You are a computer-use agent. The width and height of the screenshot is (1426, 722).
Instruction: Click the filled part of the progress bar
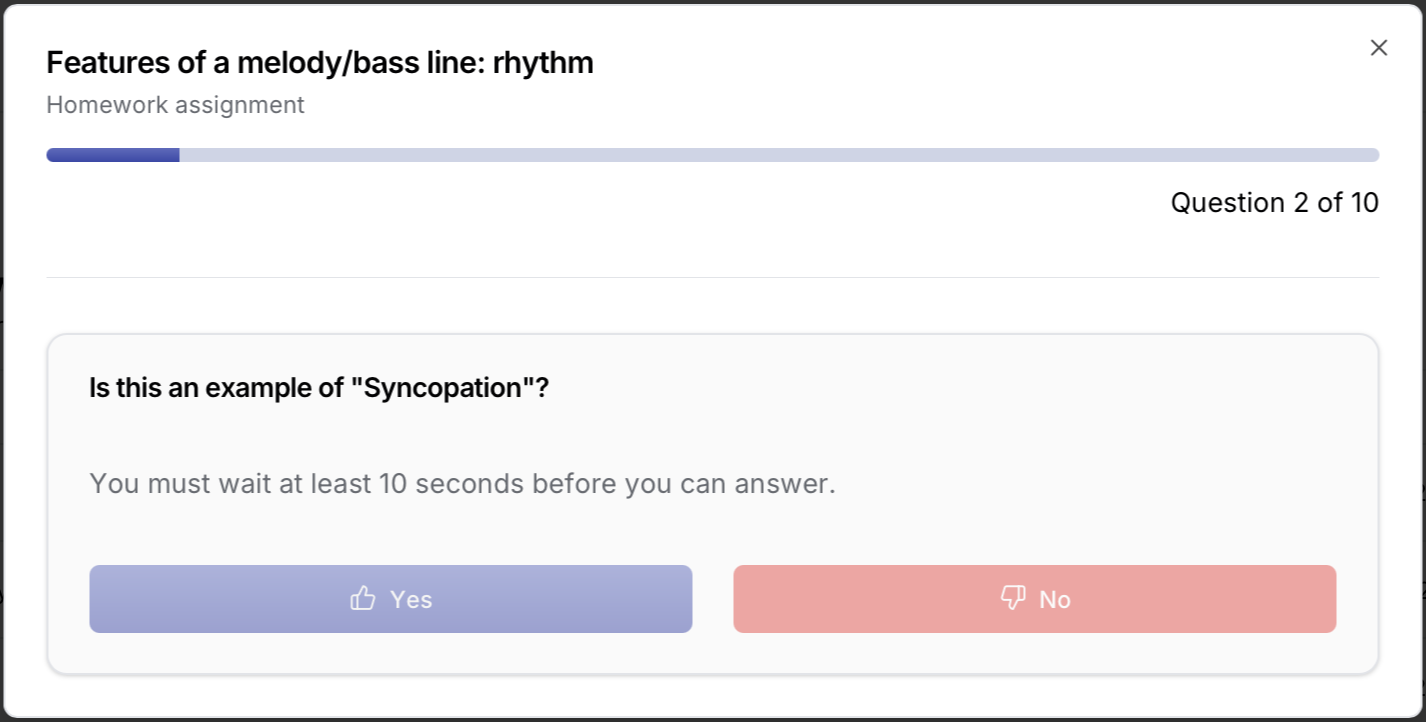(x=113, y=155)
